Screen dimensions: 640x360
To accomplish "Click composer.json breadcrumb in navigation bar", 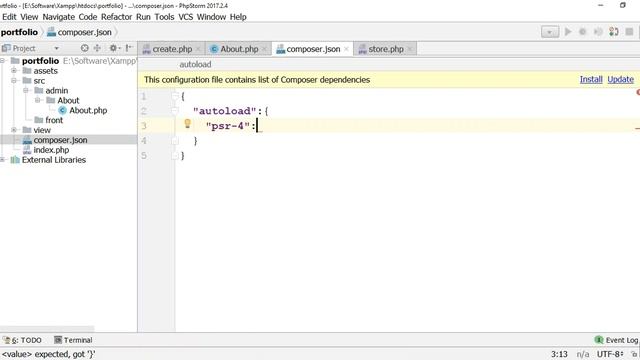I will 80,32.
